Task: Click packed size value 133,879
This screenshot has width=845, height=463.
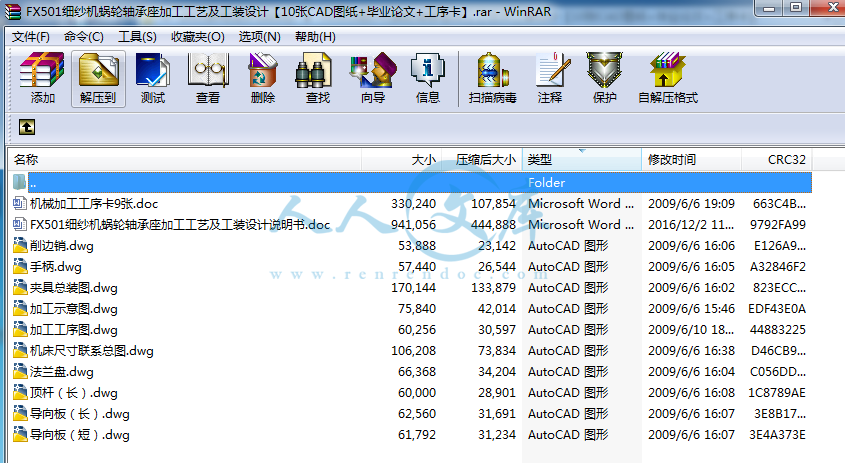Action: (493, 288)
